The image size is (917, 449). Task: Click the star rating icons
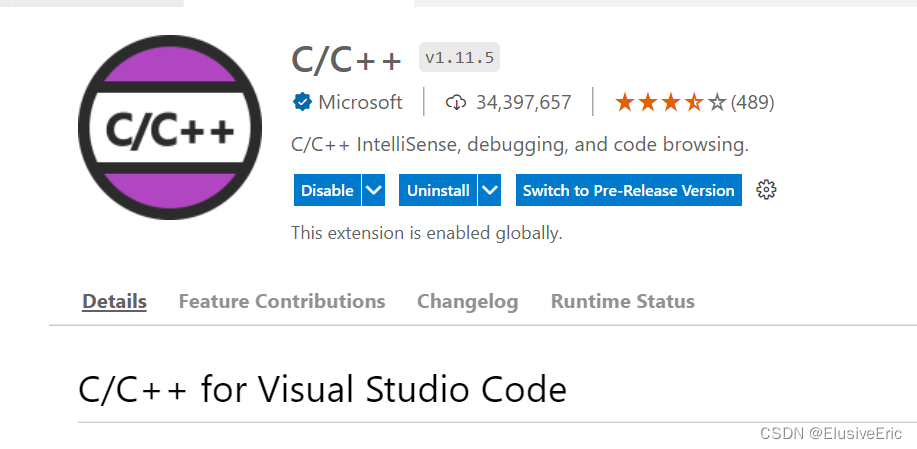click(670, 103)
